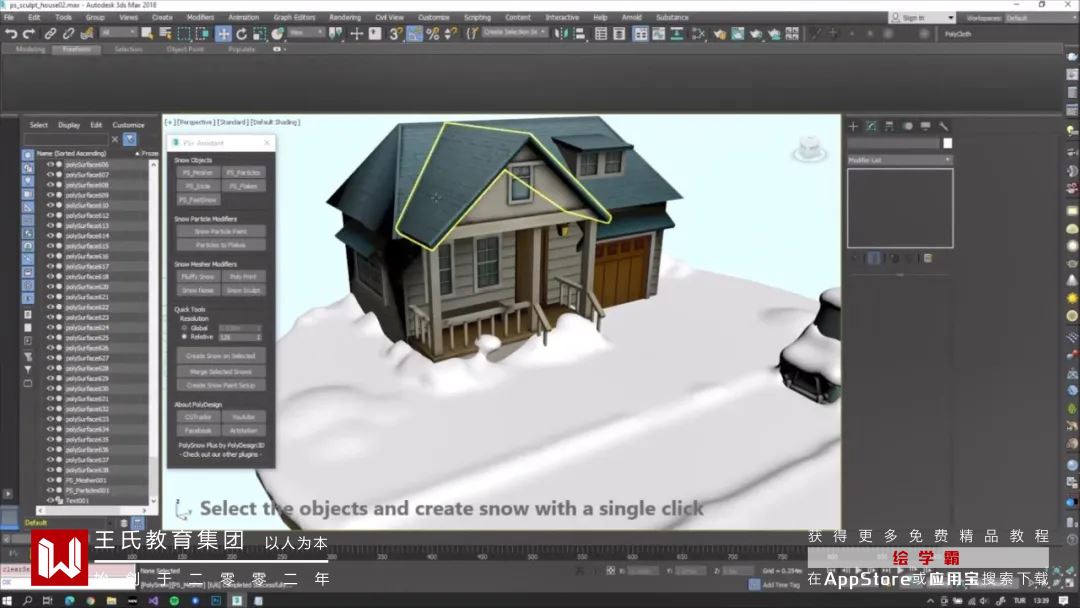Open the Modifier List dropdown
The width and height of the screenshot is (1080, 608).
[x=900, y=160]
